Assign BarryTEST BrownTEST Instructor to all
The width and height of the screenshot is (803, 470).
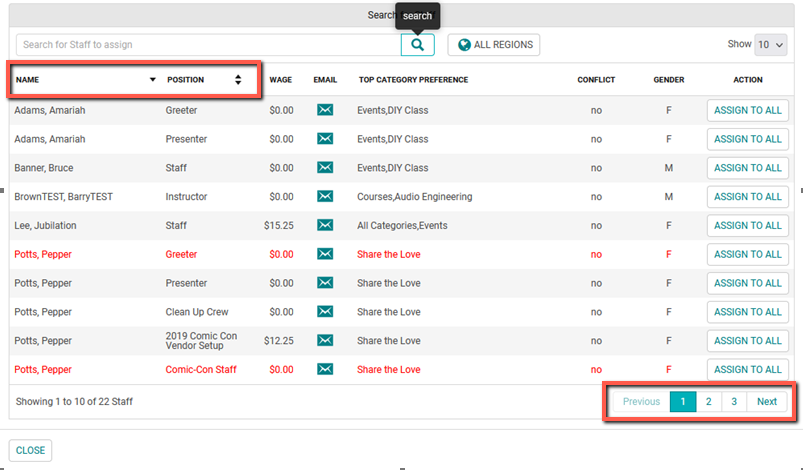tap(747, 197)
